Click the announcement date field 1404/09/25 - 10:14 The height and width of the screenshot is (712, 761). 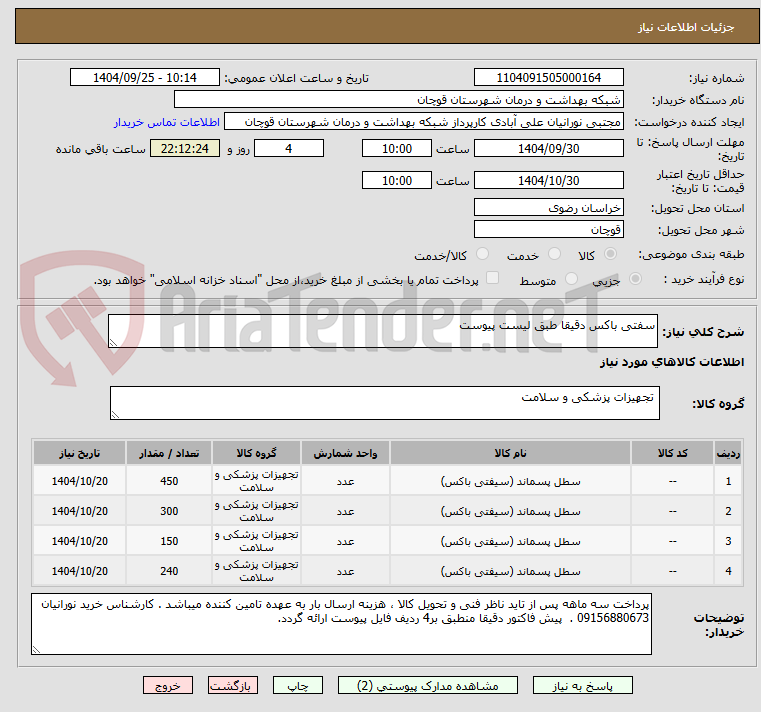[145, 77]
